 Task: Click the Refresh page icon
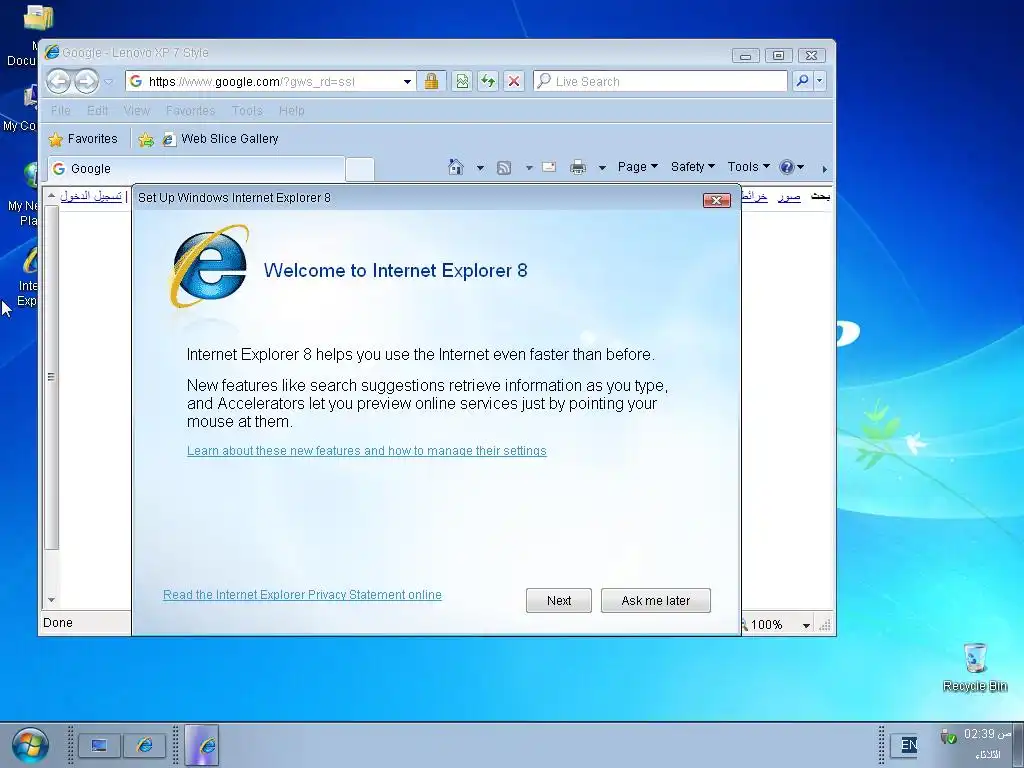click(488, 82)
